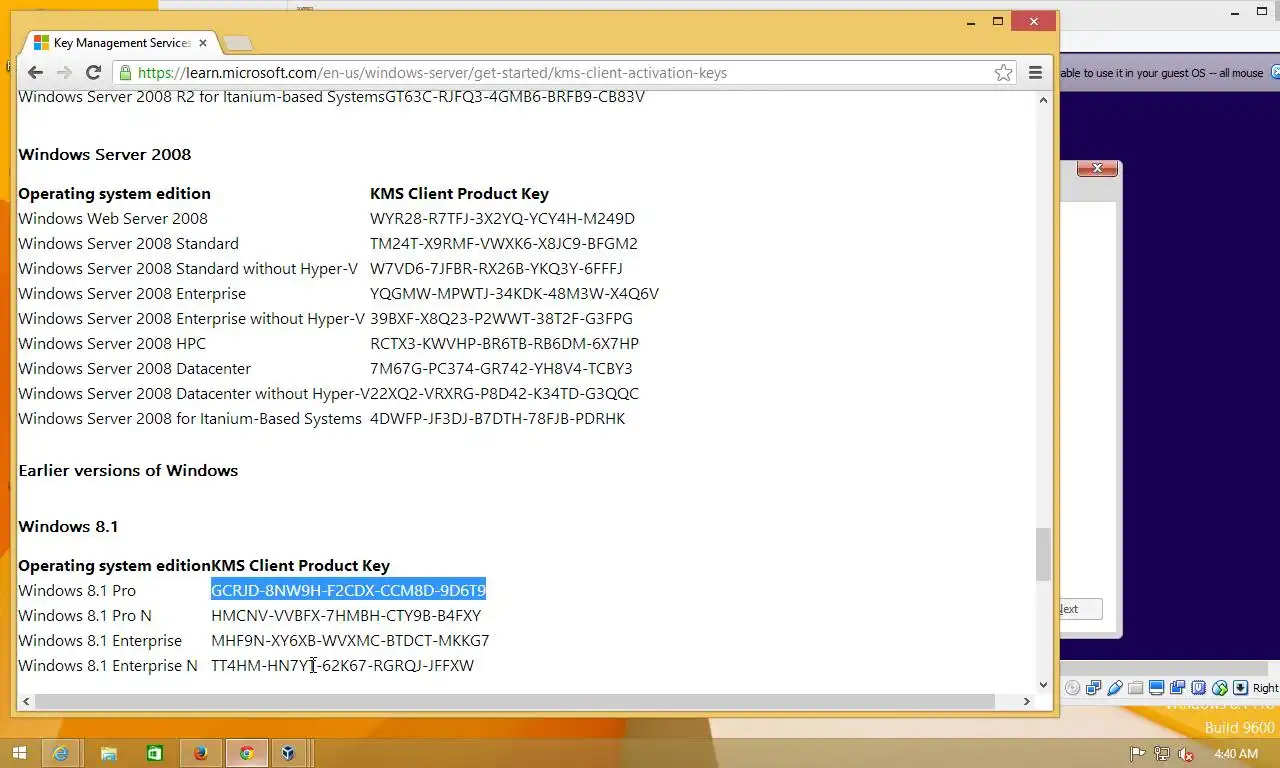Click the Server 2008 R2 Itanium row at top
Viewport: 1280px width, 768px height.
coord(331,97)
